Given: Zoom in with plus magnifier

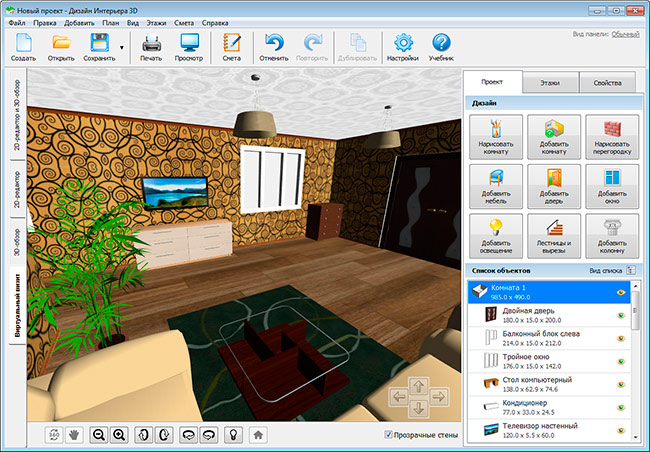Looking at the screenshot, I should tap(119, 435).
